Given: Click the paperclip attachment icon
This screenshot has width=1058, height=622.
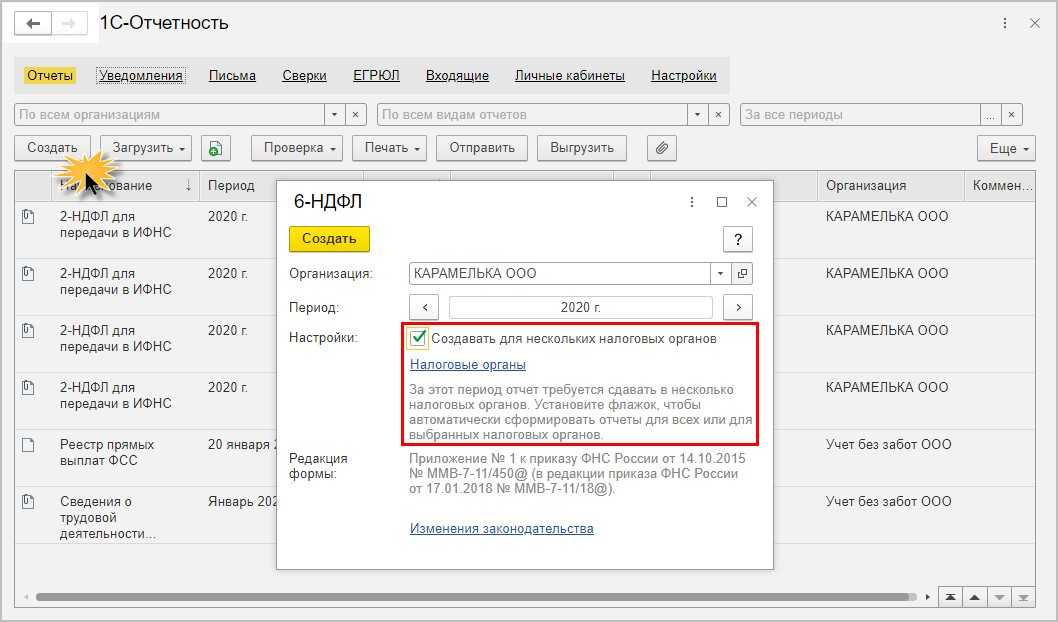Looking at the screenshot, I should tap(661, 148).
